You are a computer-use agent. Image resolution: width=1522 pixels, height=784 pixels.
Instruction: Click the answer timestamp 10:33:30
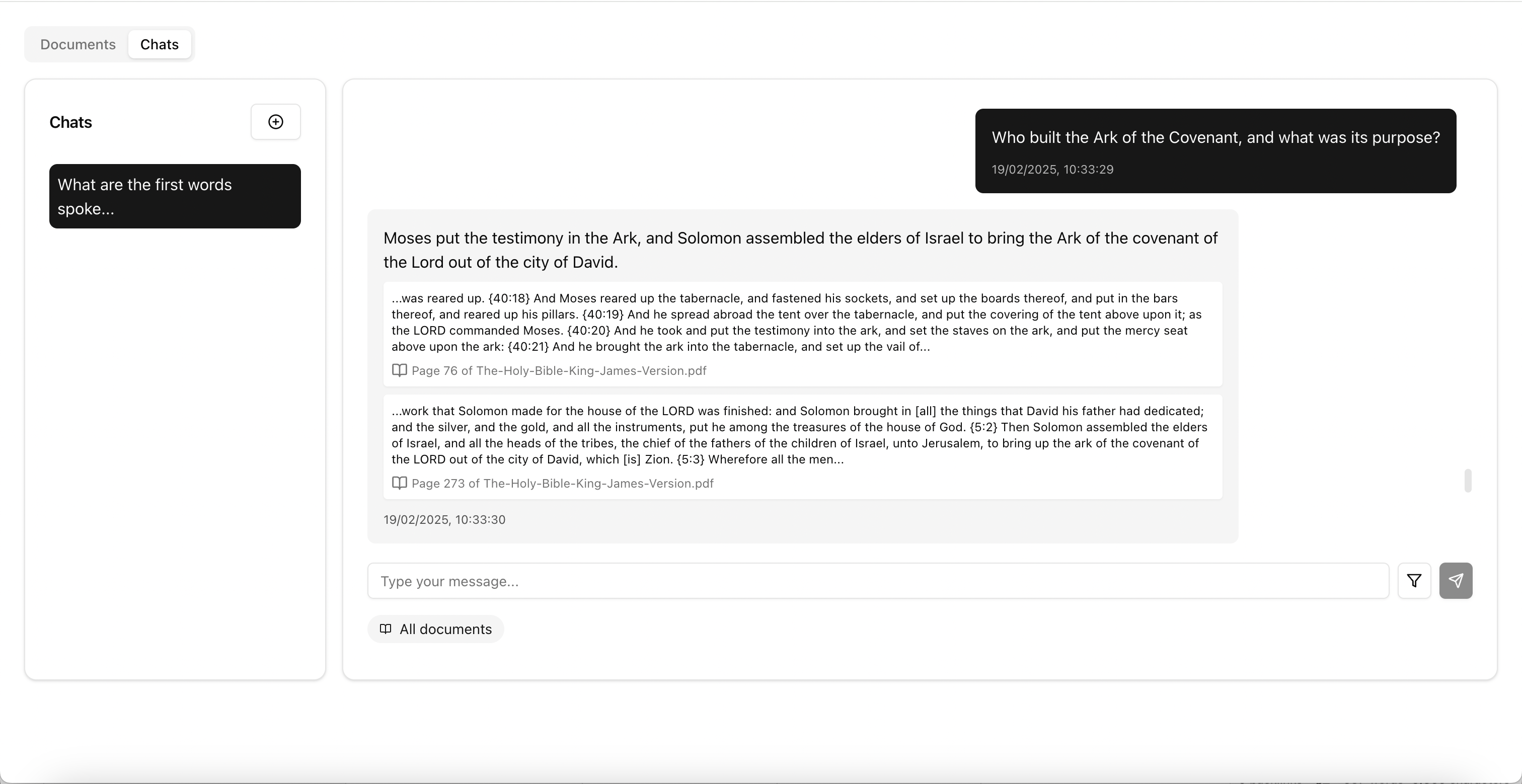pos(444,519)
